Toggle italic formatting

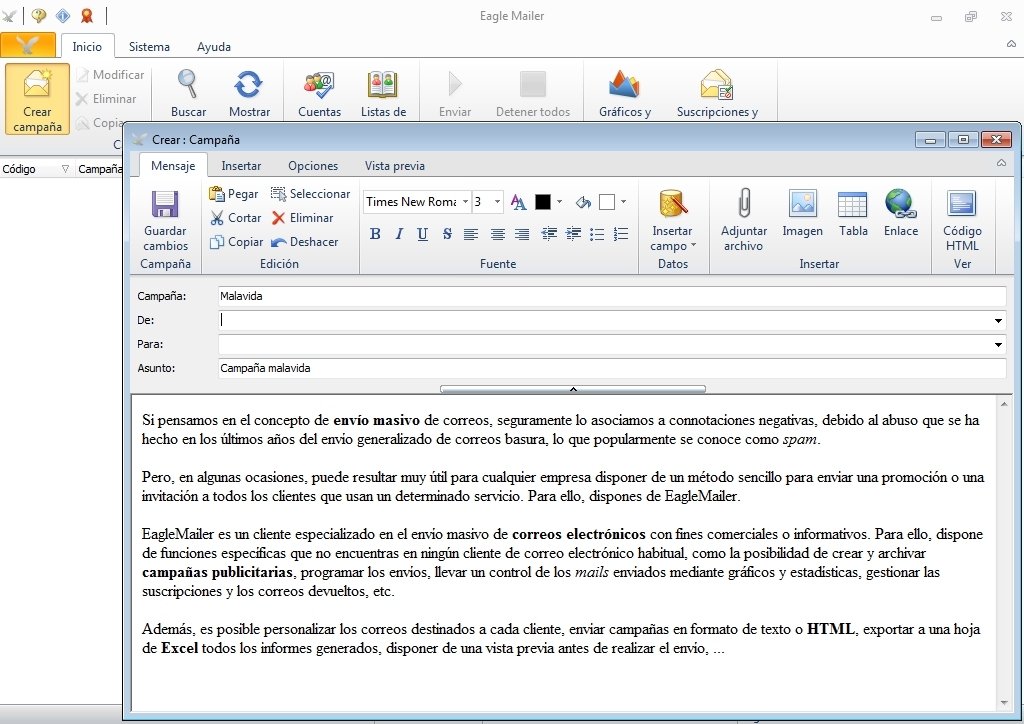399,234
